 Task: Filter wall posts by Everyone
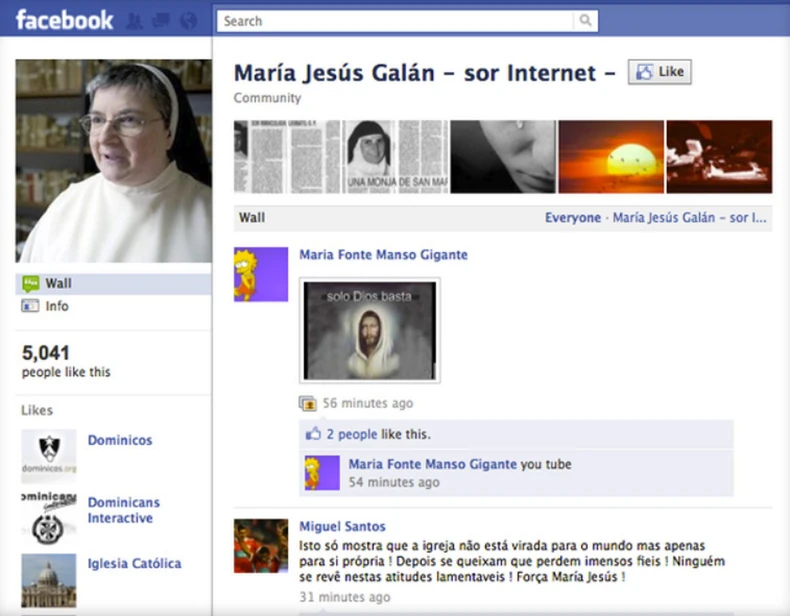572,217
